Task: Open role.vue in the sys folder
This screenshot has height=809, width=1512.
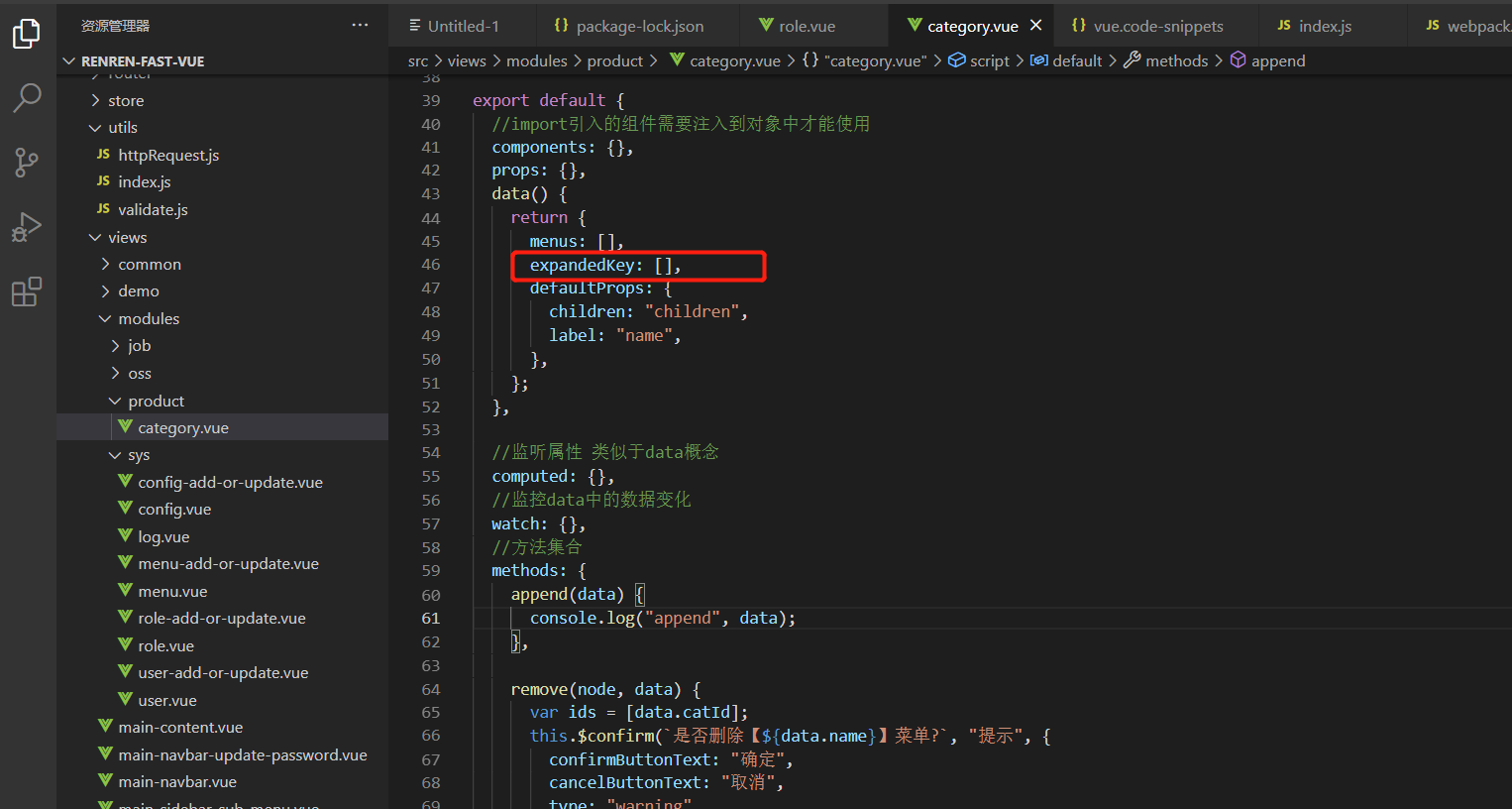Action: point(222,645)
